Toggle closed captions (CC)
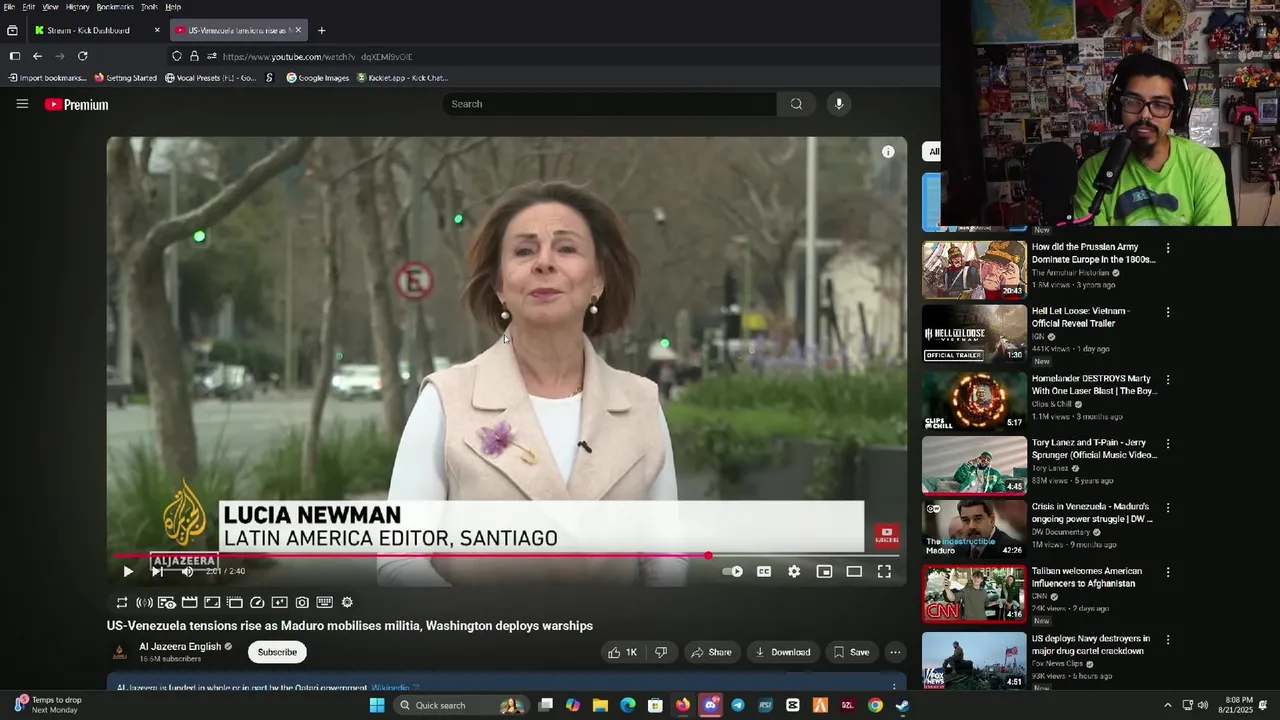 pyautogui.click(x=764, y=571)
